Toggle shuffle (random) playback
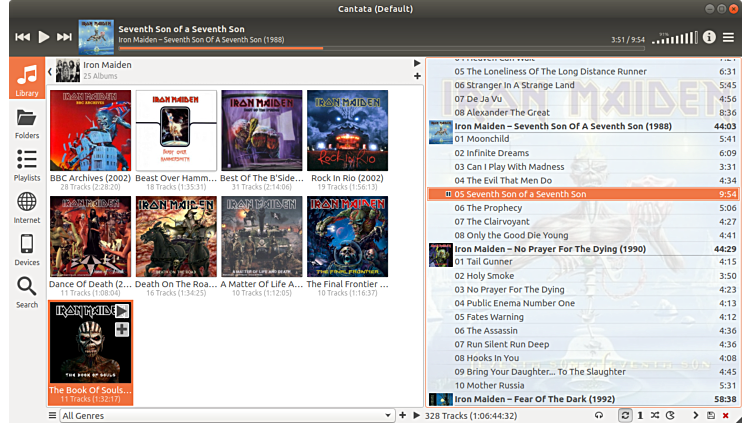The width and height of the screenshot is (752, 423). (x=654, y=415)
